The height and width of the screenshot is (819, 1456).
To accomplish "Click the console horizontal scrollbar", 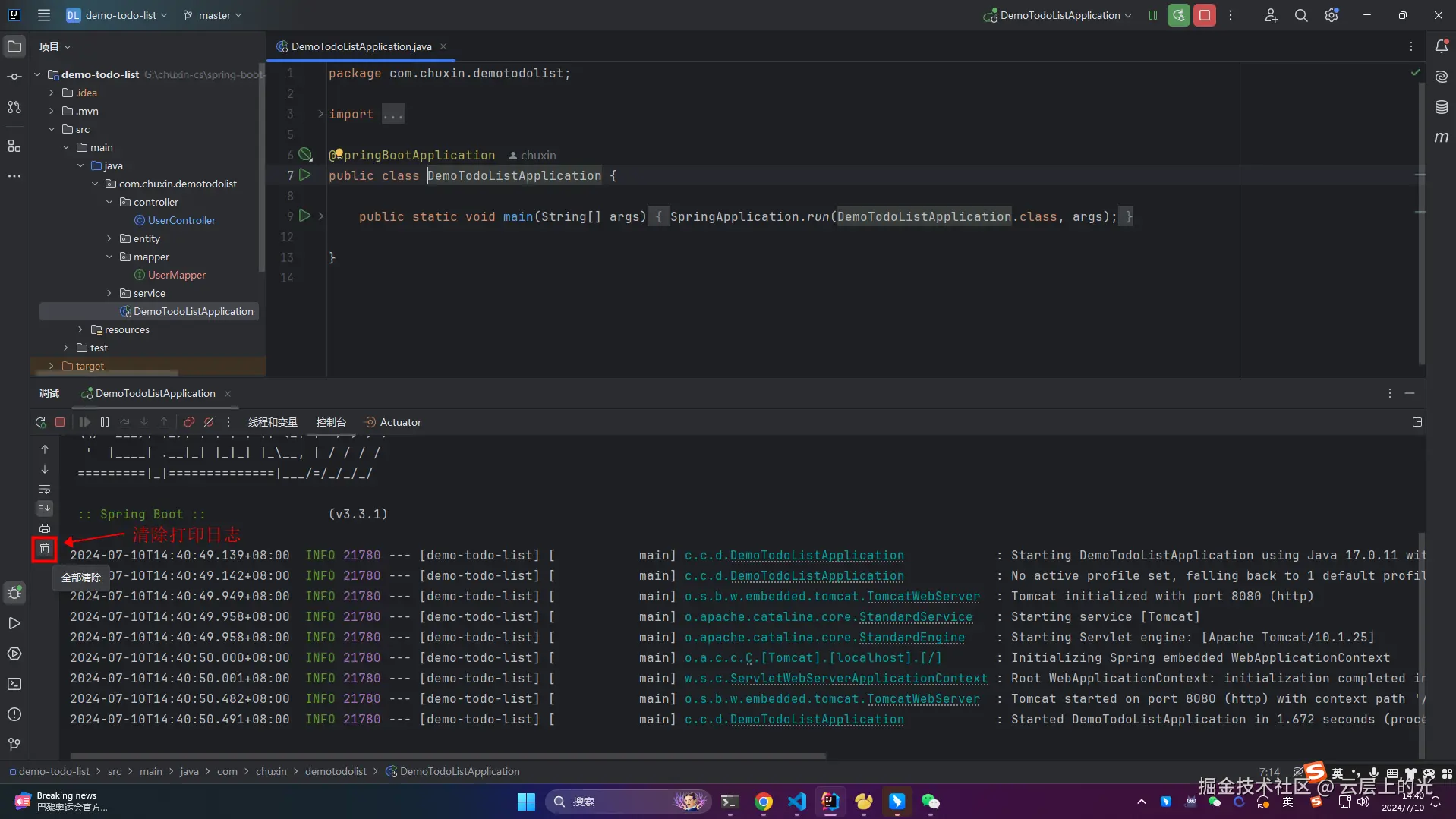I will click(448, 756).
